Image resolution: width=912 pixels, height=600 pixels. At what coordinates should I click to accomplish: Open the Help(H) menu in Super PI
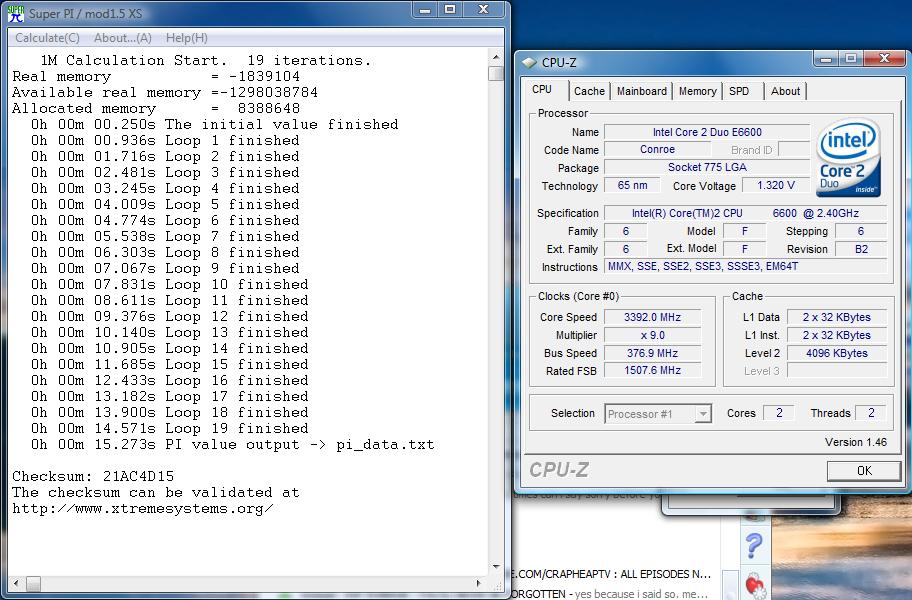(187, 38)
